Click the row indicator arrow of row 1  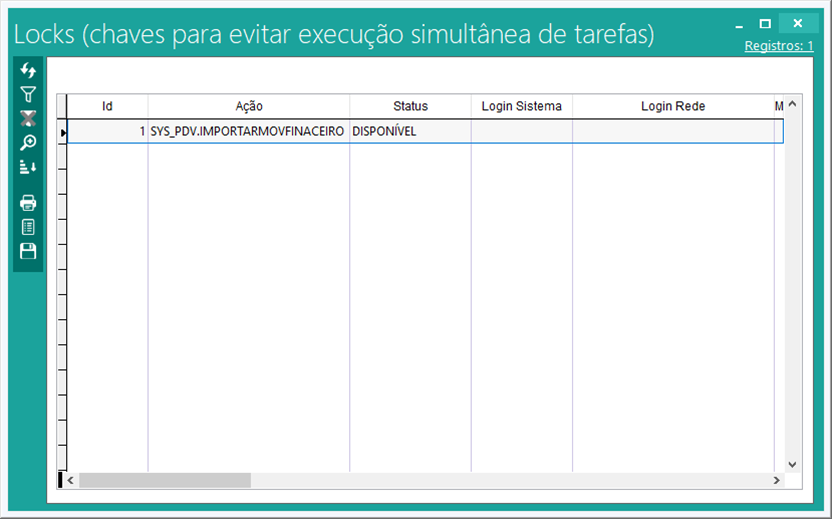pos(63,132)
